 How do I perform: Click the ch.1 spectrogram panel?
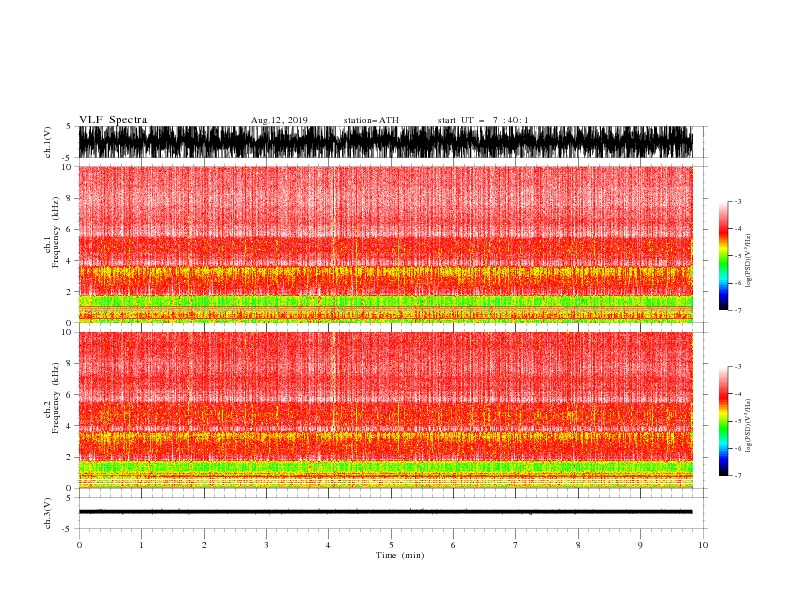coord(385,244)
